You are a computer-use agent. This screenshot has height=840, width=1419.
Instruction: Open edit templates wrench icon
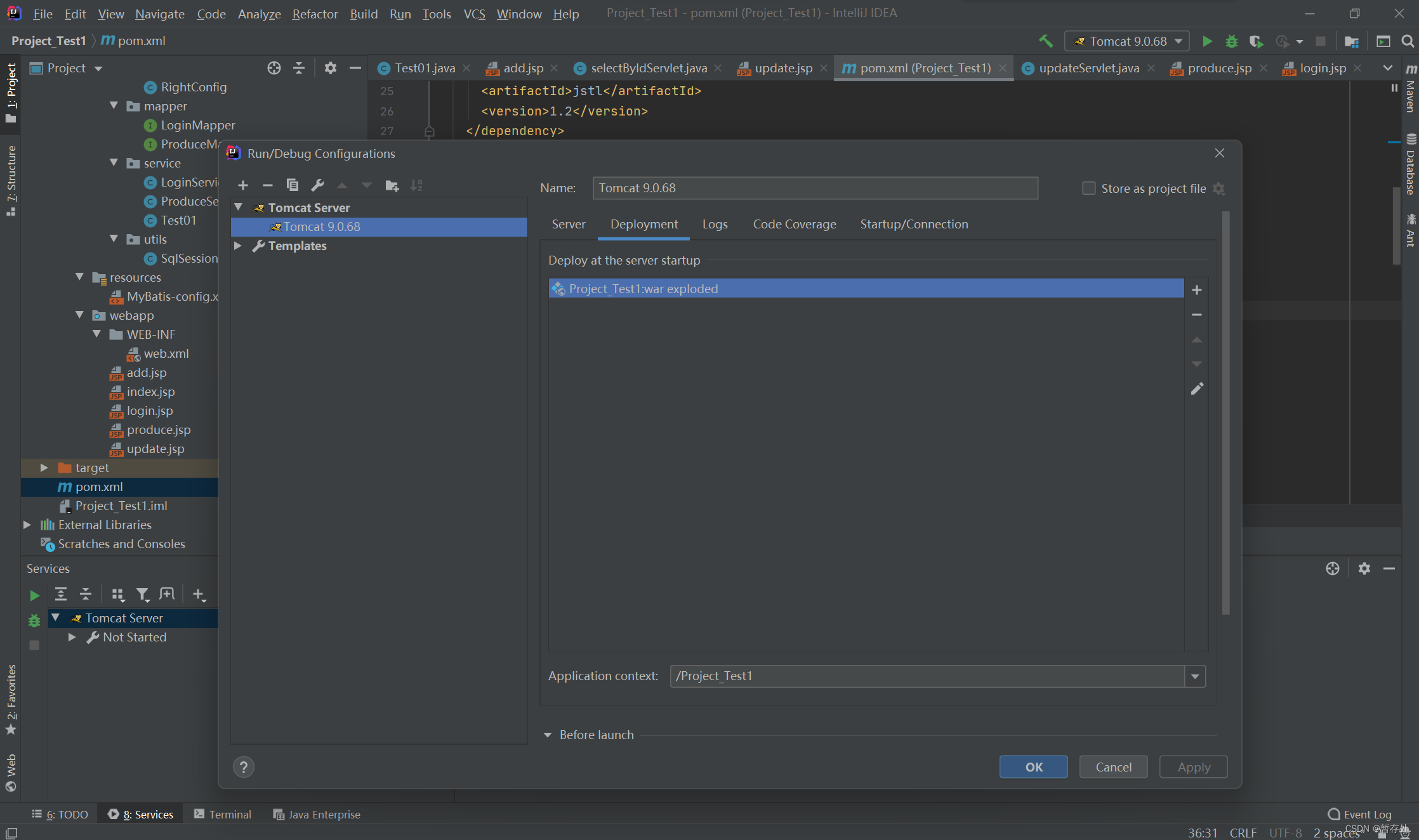[317, 185]
